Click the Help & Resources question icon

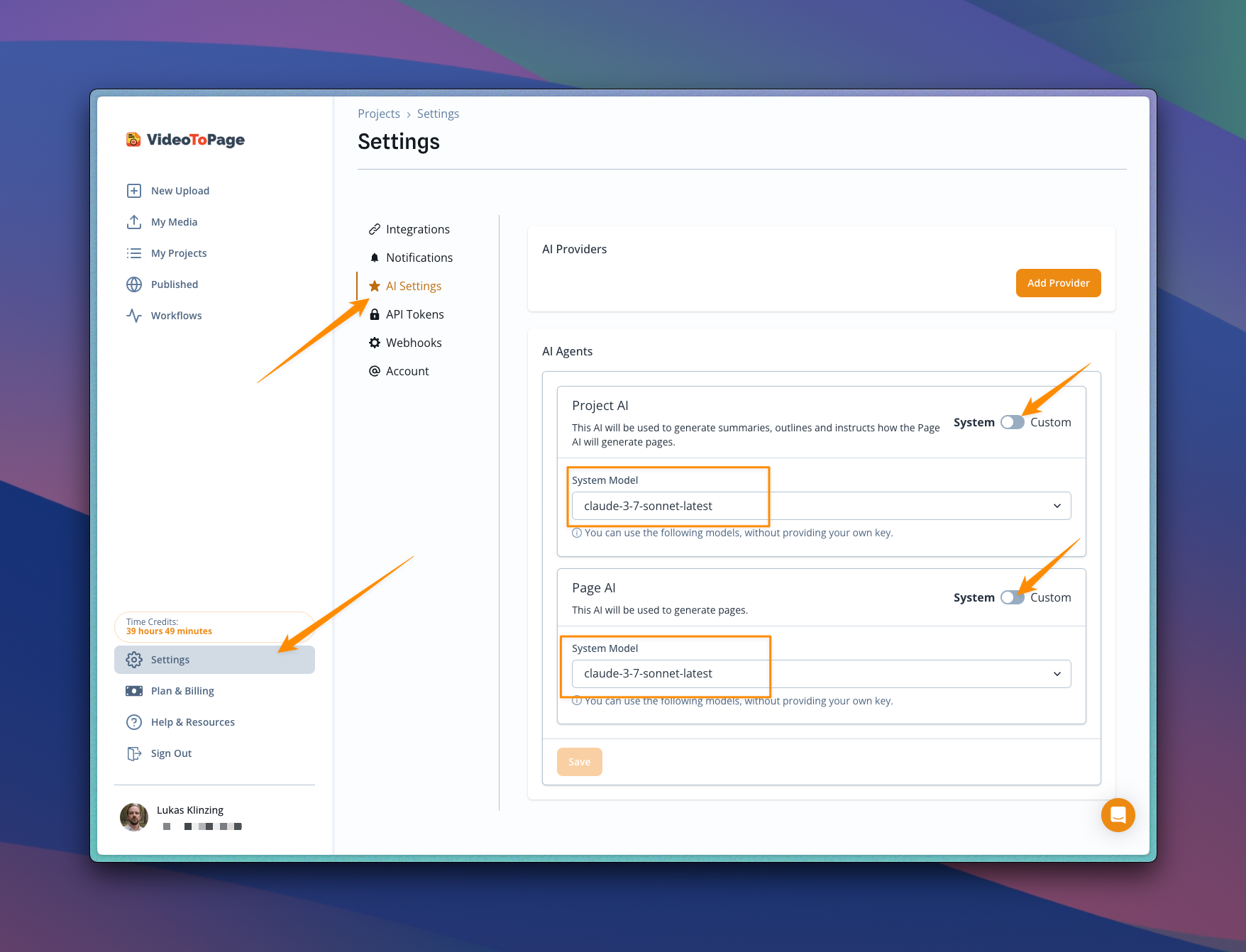(x=134, y=722)
